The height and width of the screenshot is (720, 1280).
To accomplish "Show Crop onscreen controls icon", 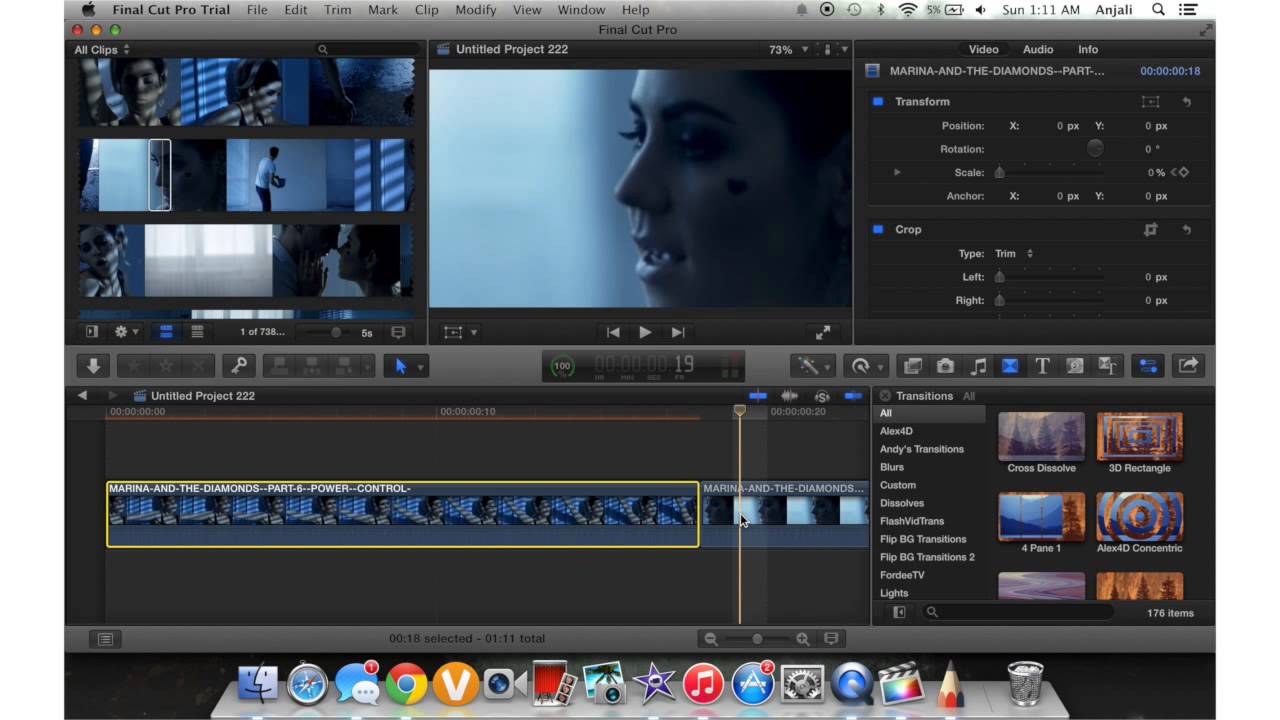I will (1151, 229).
